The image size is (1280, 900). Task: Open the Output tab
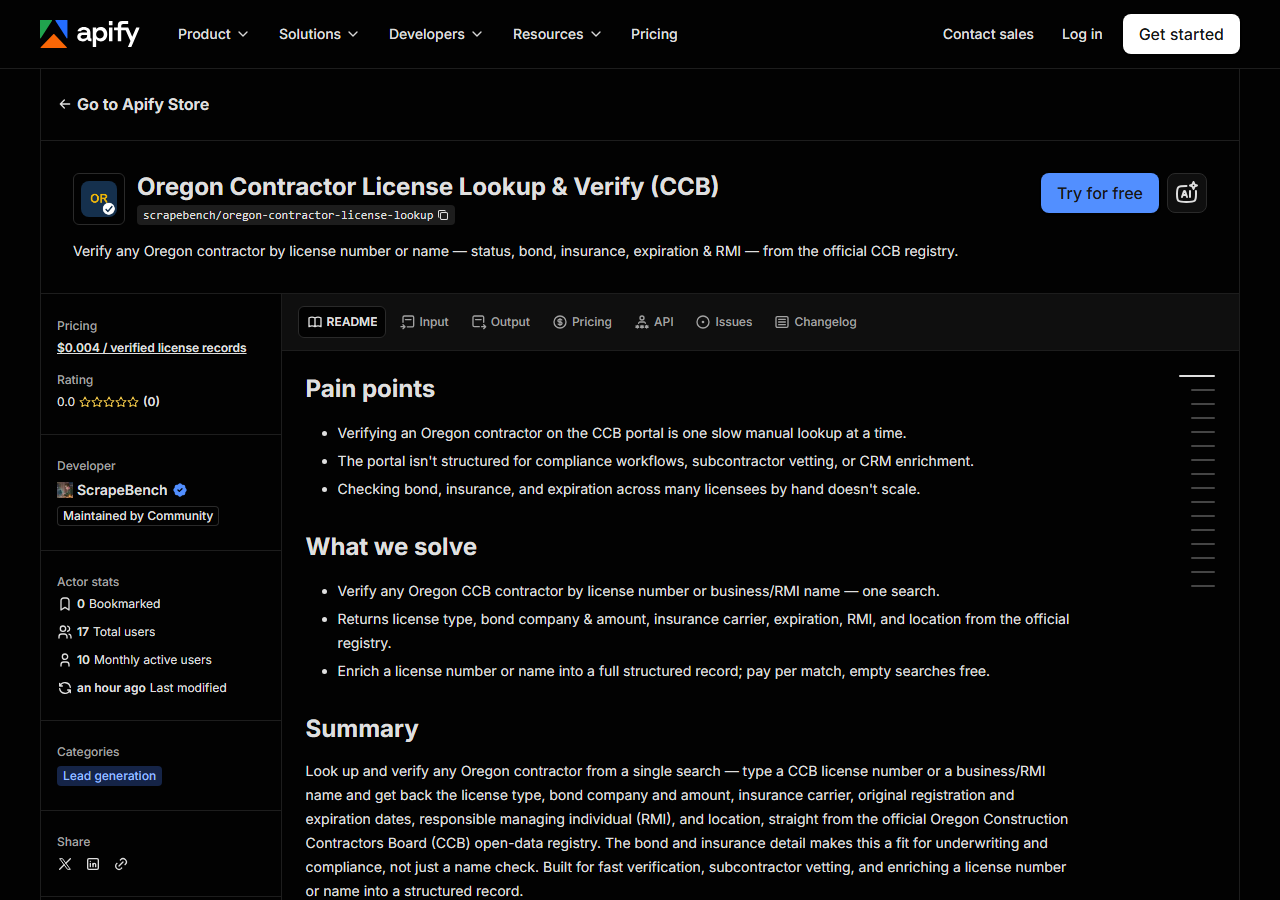[501, 322]
